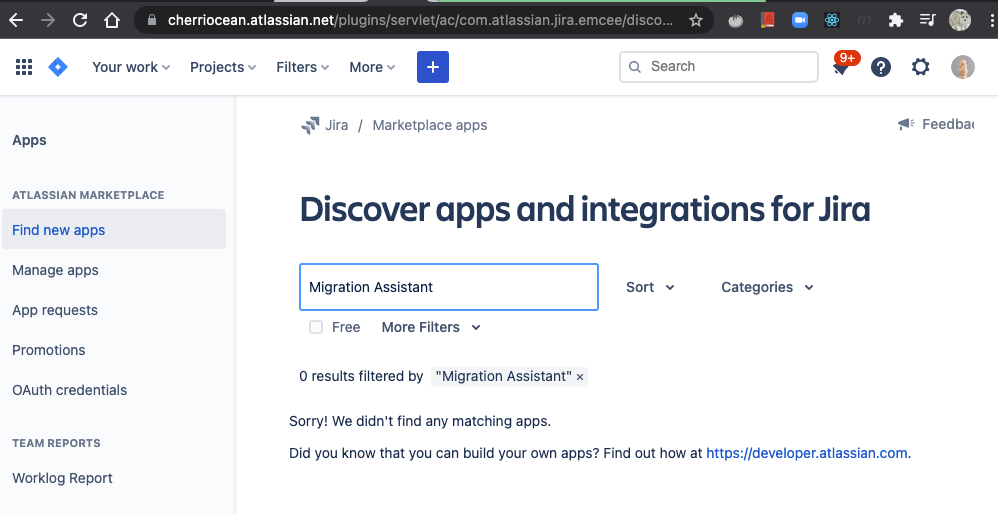Click the browser forward arrow
This screenshot has height=514, width=998.
[48, 20]
